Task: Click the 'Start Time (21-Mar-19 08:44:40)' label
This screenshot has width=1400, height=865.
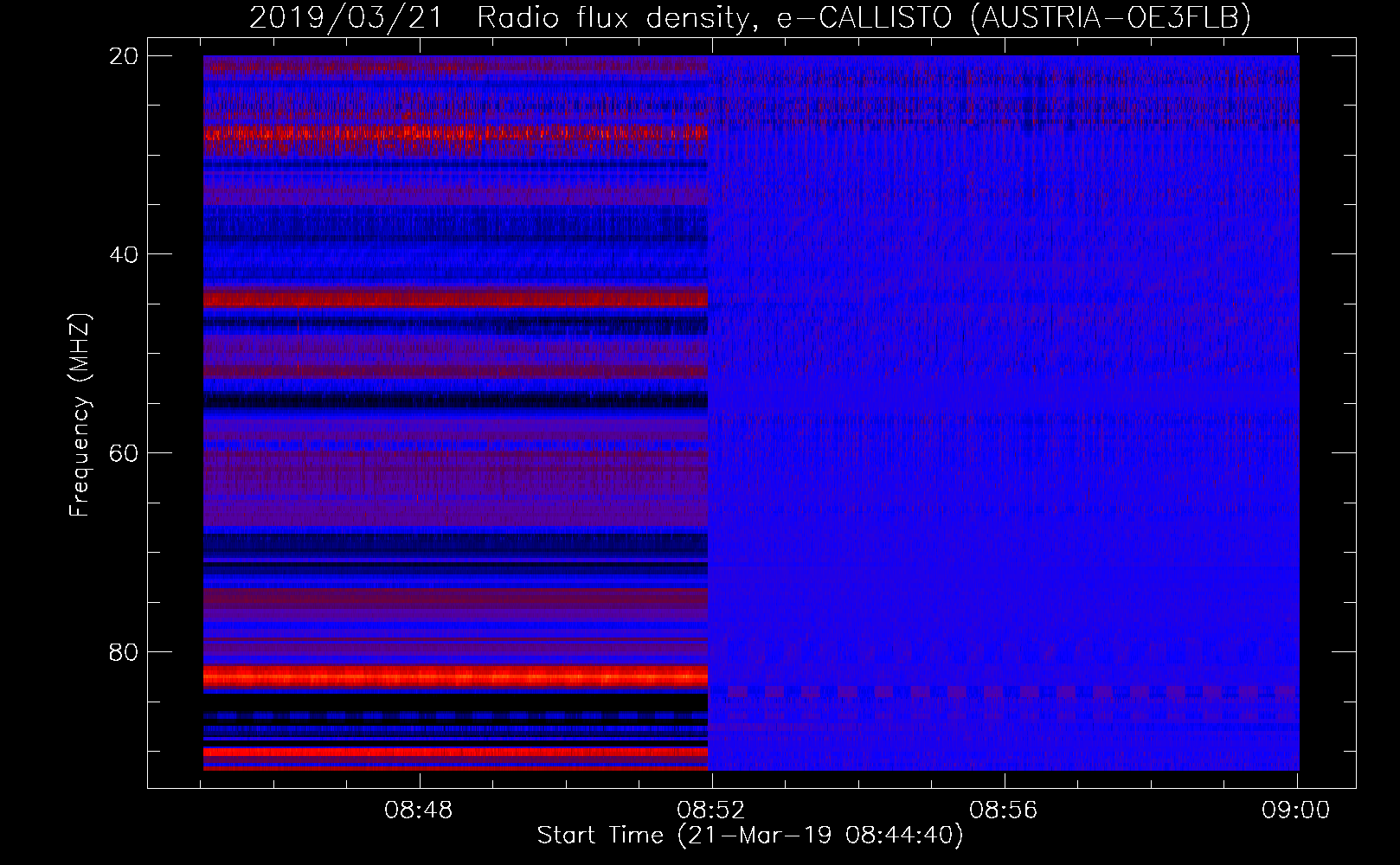Action: pyautogui.click(x=750, y=836)
